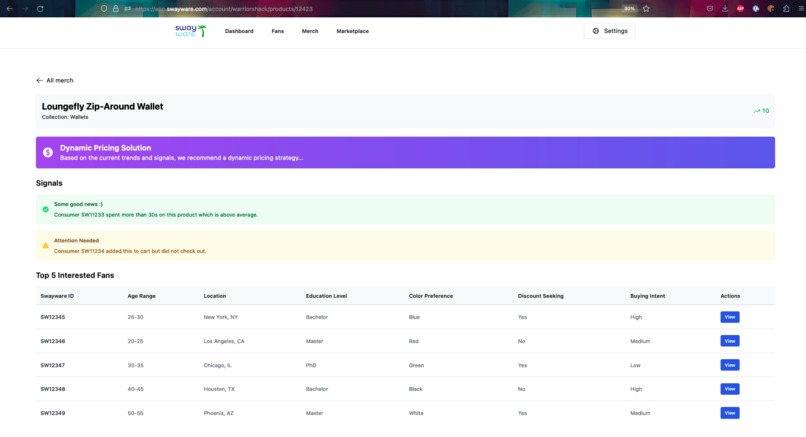Click the dollar icon in pricing banner
806x437 pixels.
click(48, 152)
